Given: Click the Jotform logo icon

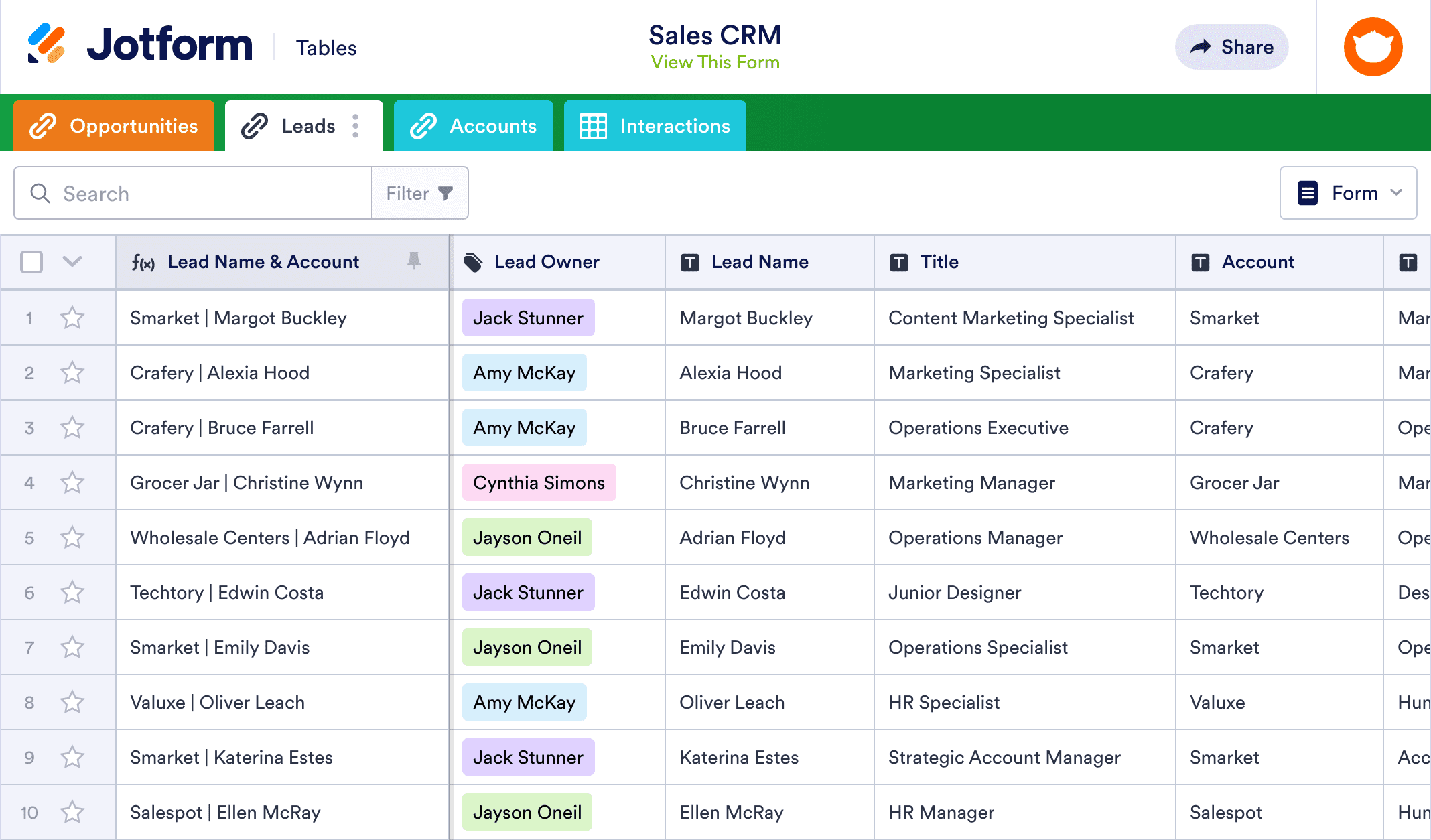Looking at the screenshot, I should pyautogui.click(x=46, y=44).
